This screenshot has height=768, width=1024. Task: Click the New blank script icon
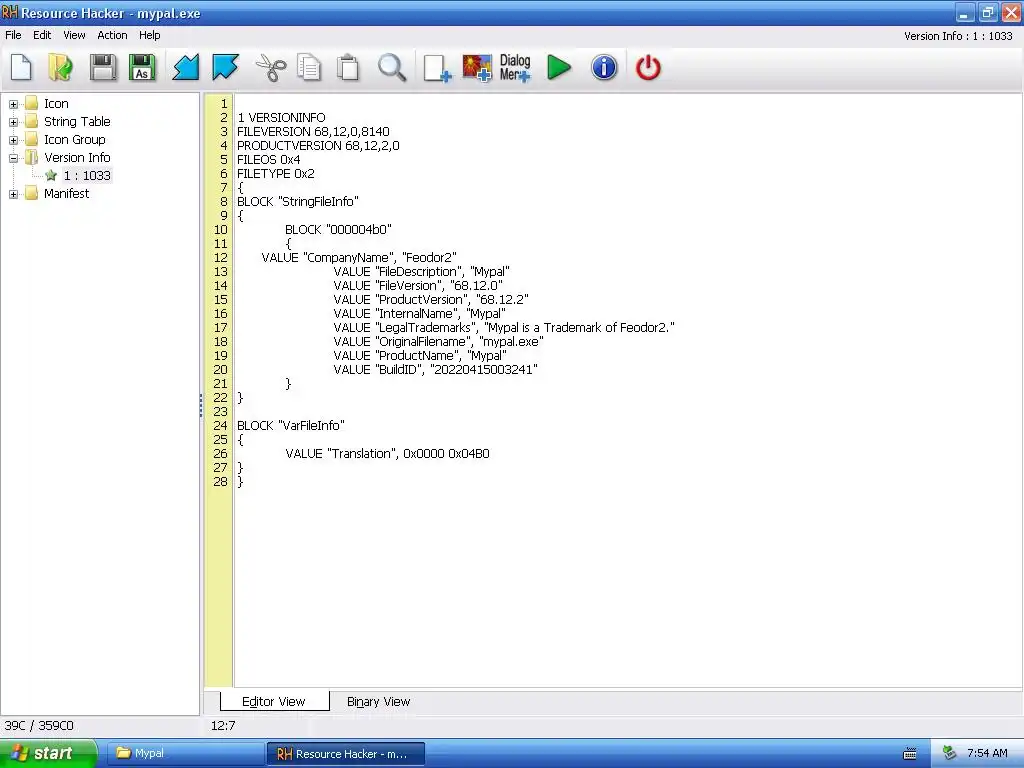tap(22, 67)
